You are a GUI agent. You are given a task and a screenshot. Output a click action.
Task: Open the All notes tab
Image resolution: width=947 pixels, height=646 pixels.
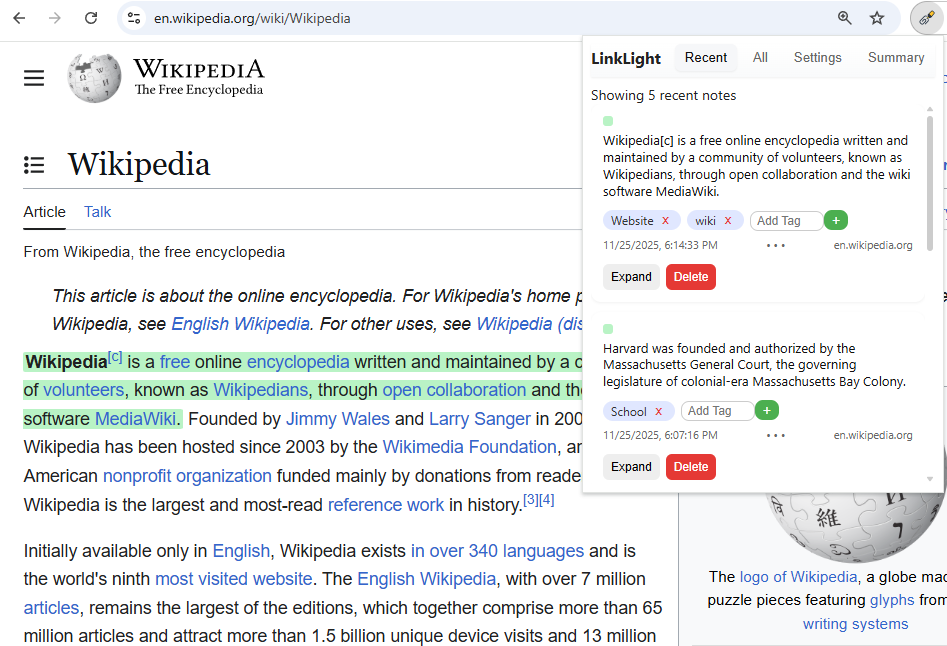(x=760, y=57)
